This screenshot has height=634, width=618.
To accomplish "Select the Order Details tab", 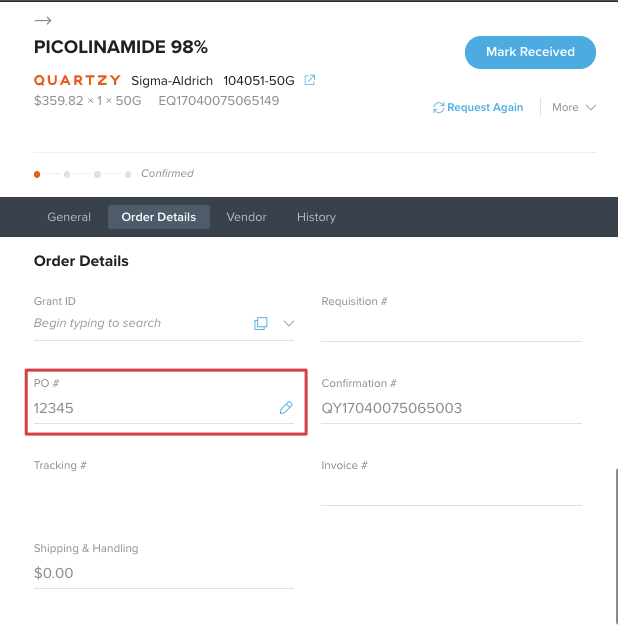I will (x=159, y=217).
